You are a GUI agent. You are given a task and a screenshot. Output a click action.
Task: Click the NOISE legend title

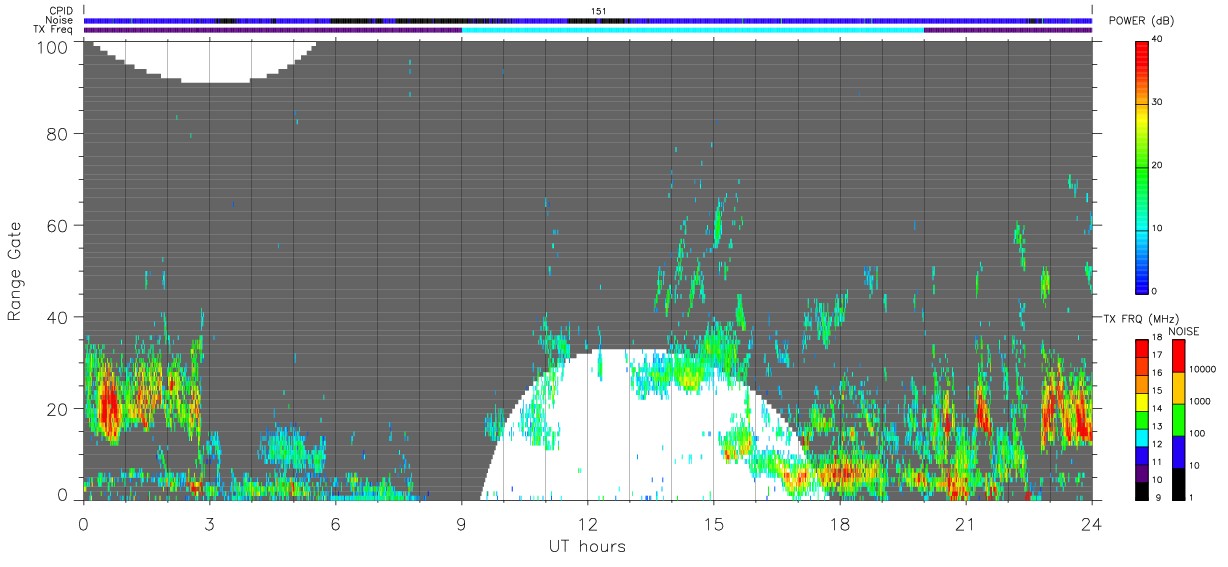1184,331
